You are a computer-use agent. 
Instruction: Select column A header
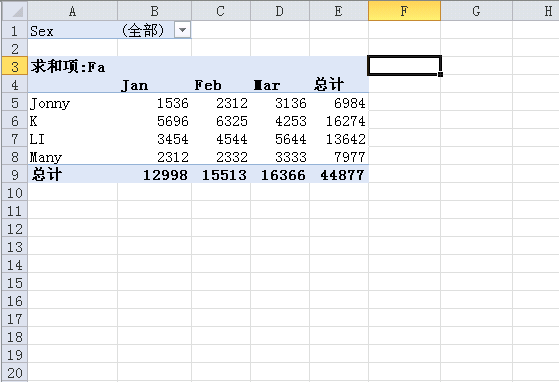click(72, 11)
